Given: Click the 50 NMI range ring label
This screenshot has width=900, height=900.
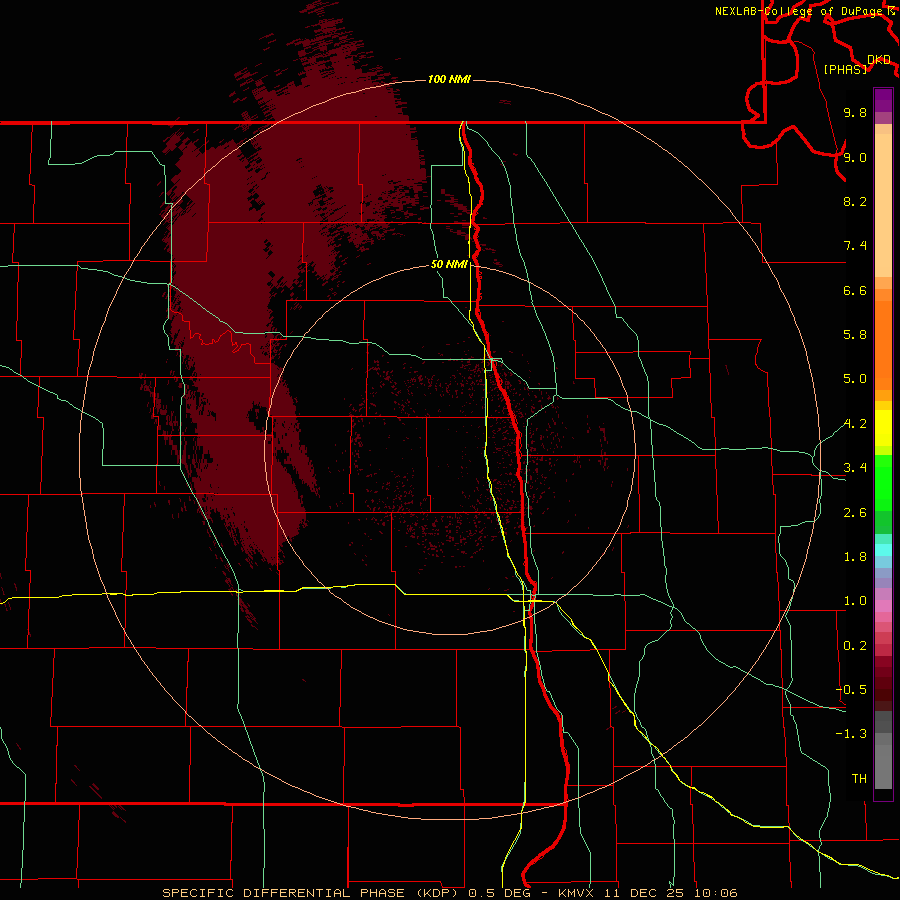Looking at the screenshot, I should click(x=449, y=264).
